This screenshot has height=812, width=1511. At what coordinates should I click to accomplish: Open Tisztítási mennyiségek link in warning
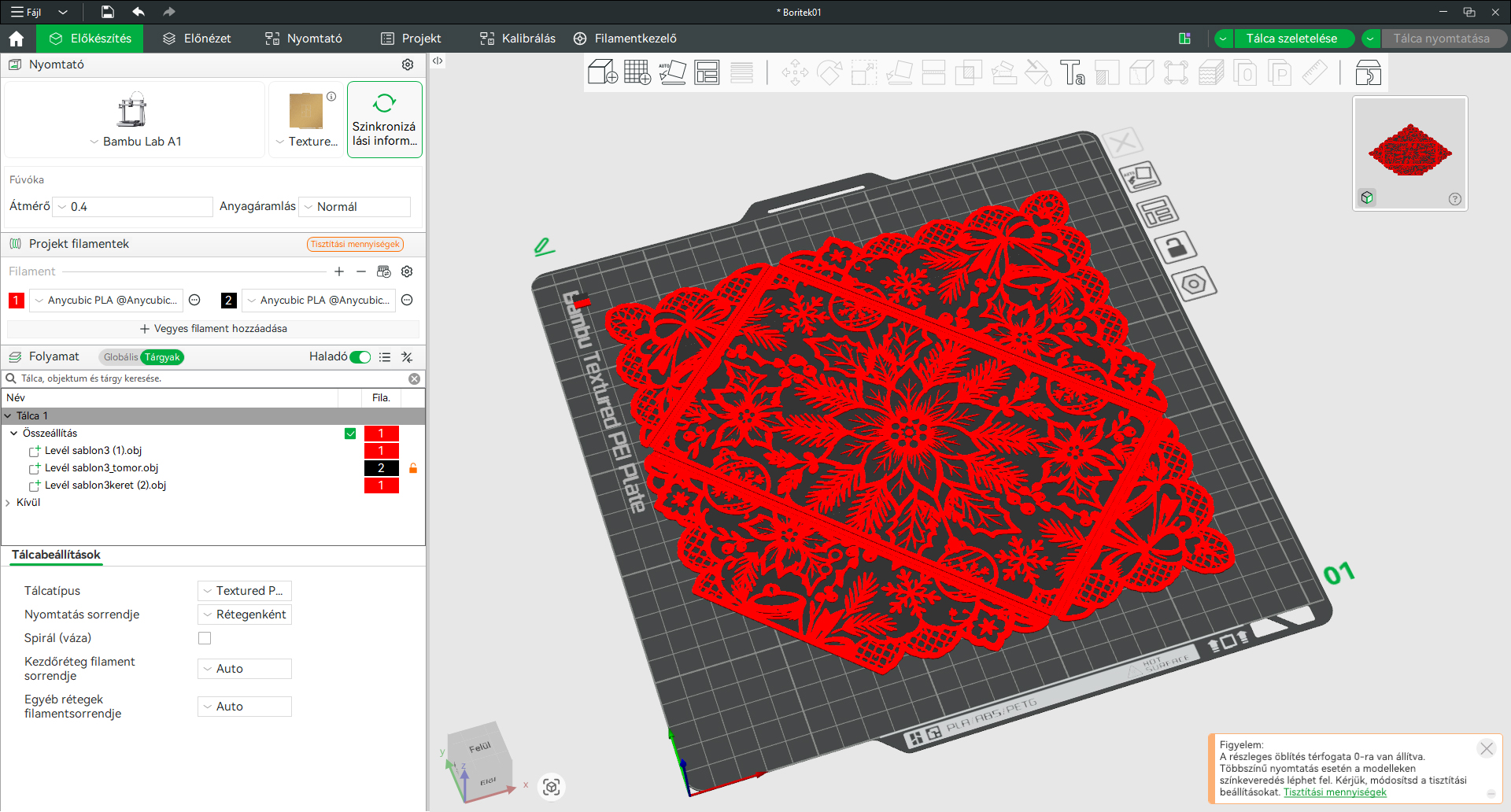coord(1335,792)
